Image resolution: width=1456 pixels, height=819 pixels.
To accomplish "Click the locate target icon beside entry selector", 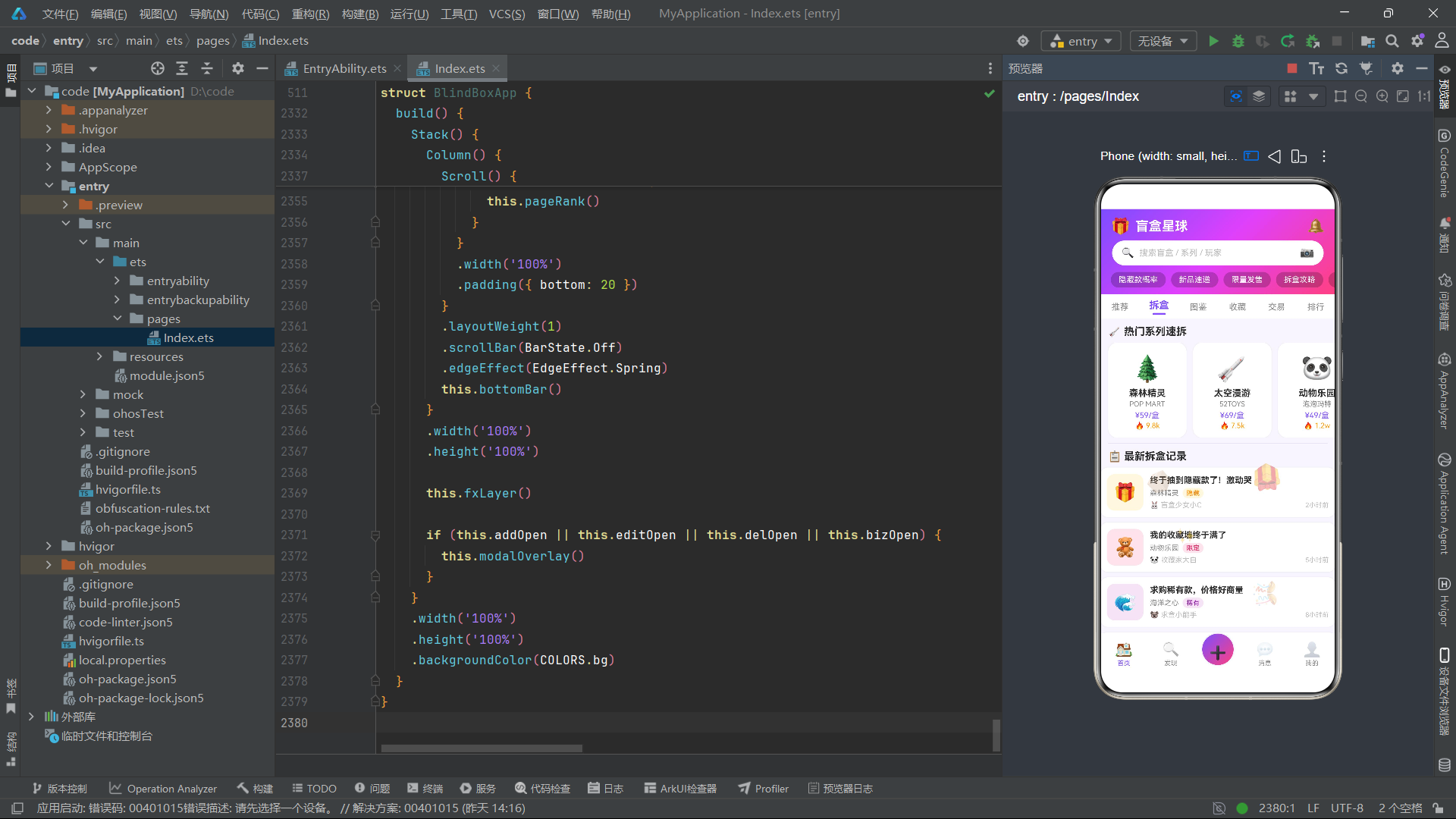I will [1023, 41].
